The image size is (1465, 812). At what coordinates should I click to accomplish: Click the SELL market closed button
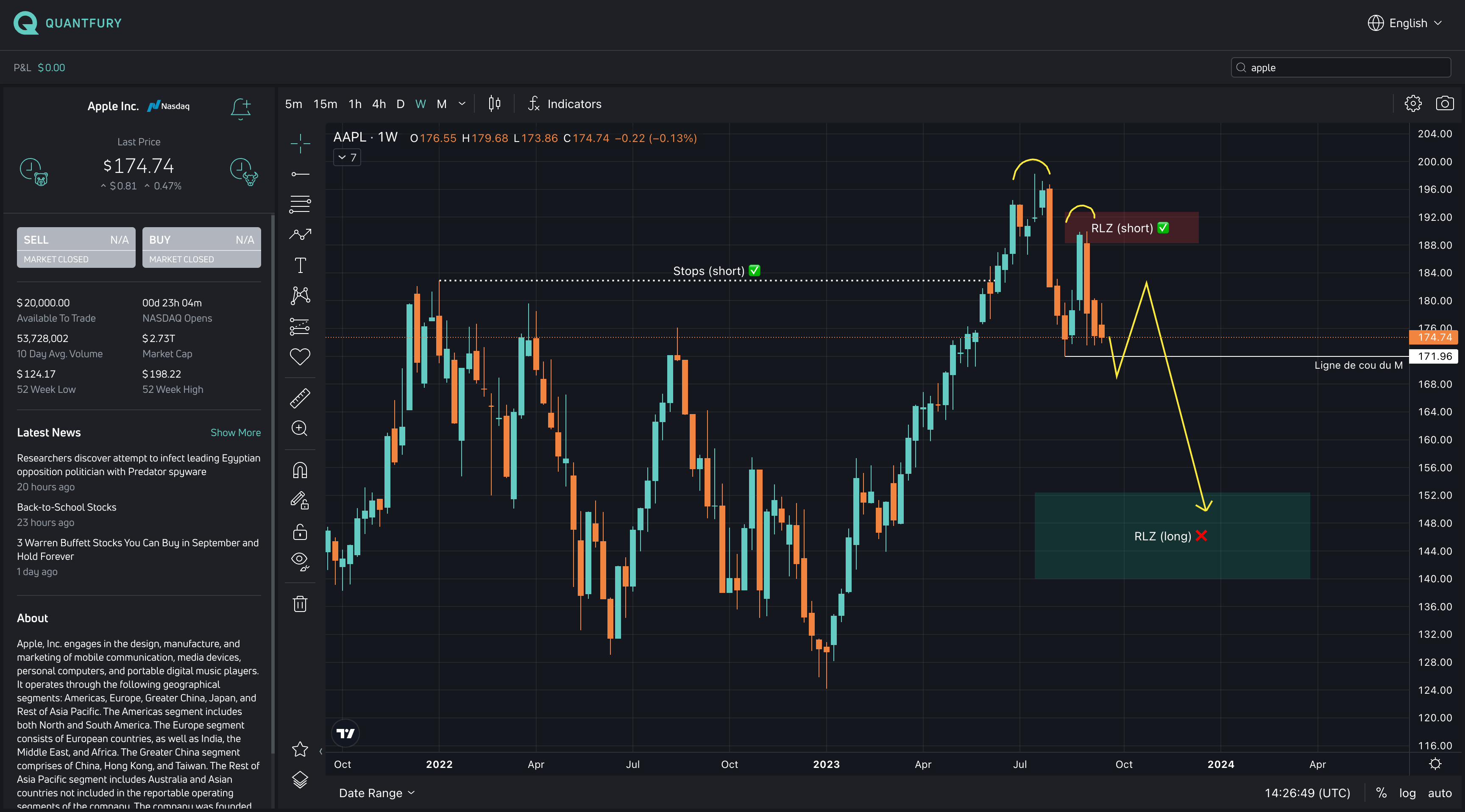(76, 247)
